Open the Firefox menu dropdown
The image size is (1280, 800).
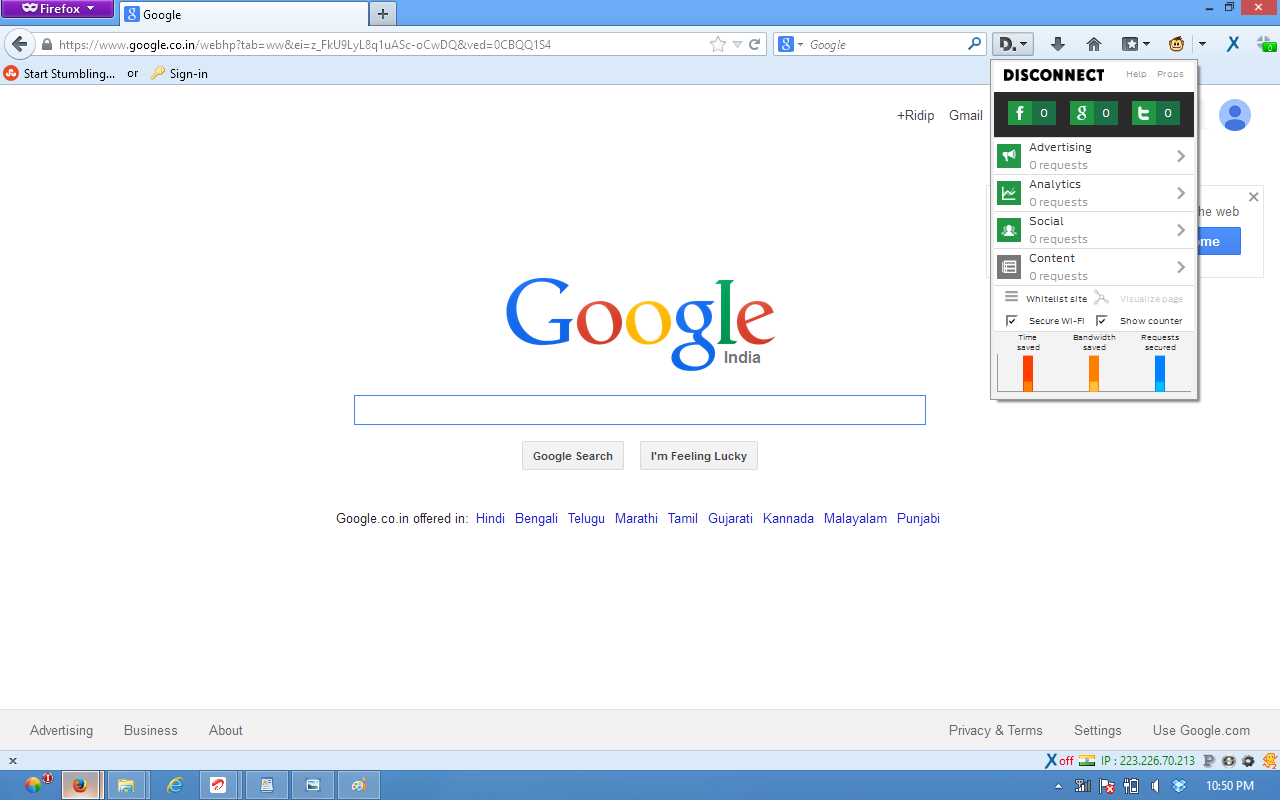tap(57, 9)
